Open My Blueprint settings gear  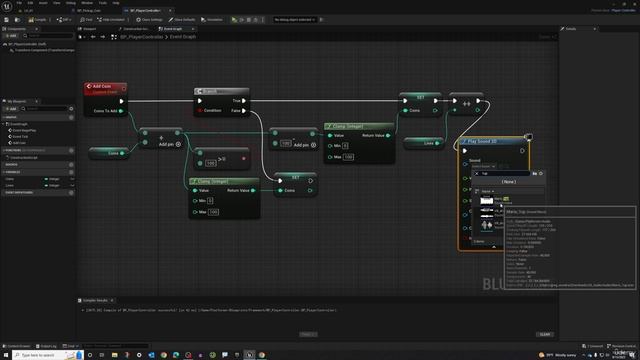tap(71, 109)
